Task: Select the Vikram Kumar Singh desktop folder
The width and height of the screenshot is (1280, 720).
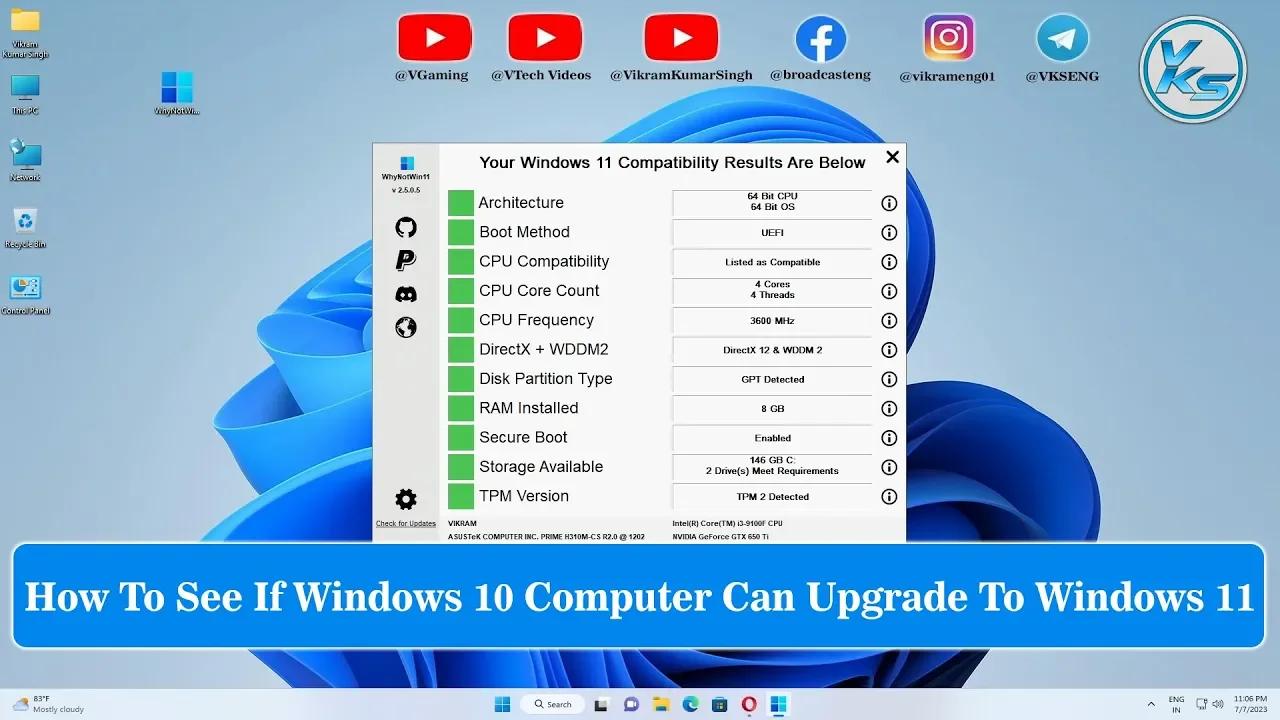Action: pyautogui.click(x=25, y=33)
